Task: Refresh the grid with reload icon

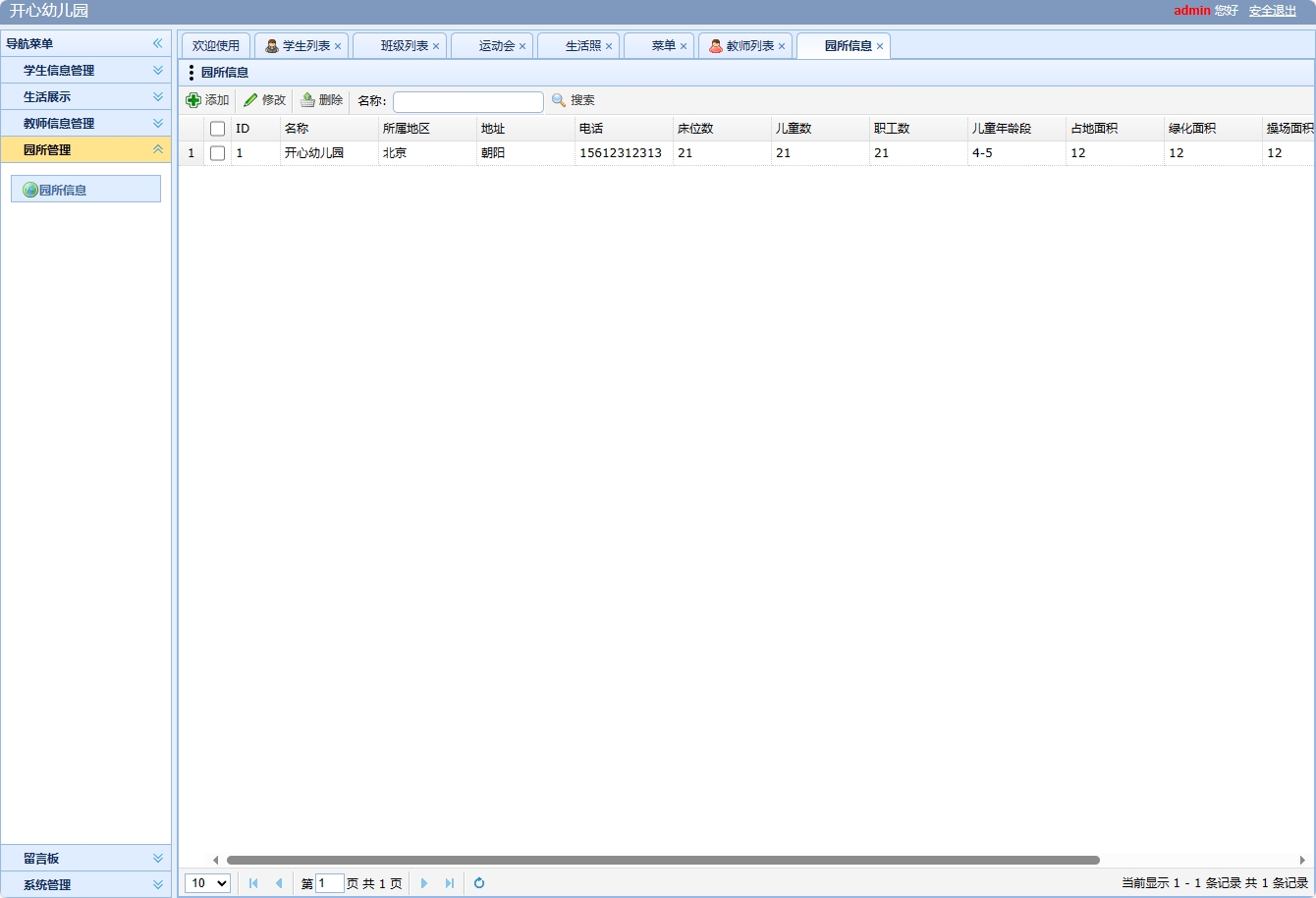Action: (x=479, y=883)
